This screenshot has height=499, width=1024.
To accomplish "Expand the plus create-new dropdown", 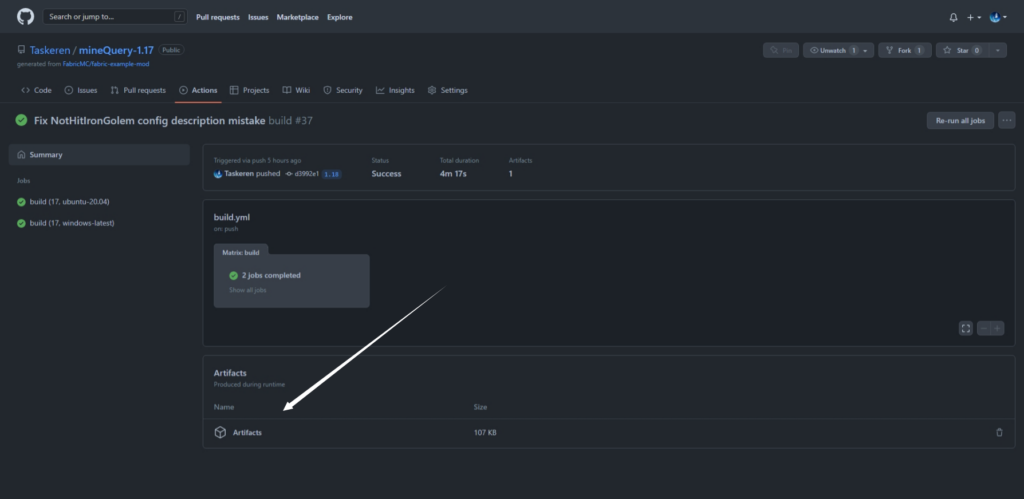I will (973, 17).
